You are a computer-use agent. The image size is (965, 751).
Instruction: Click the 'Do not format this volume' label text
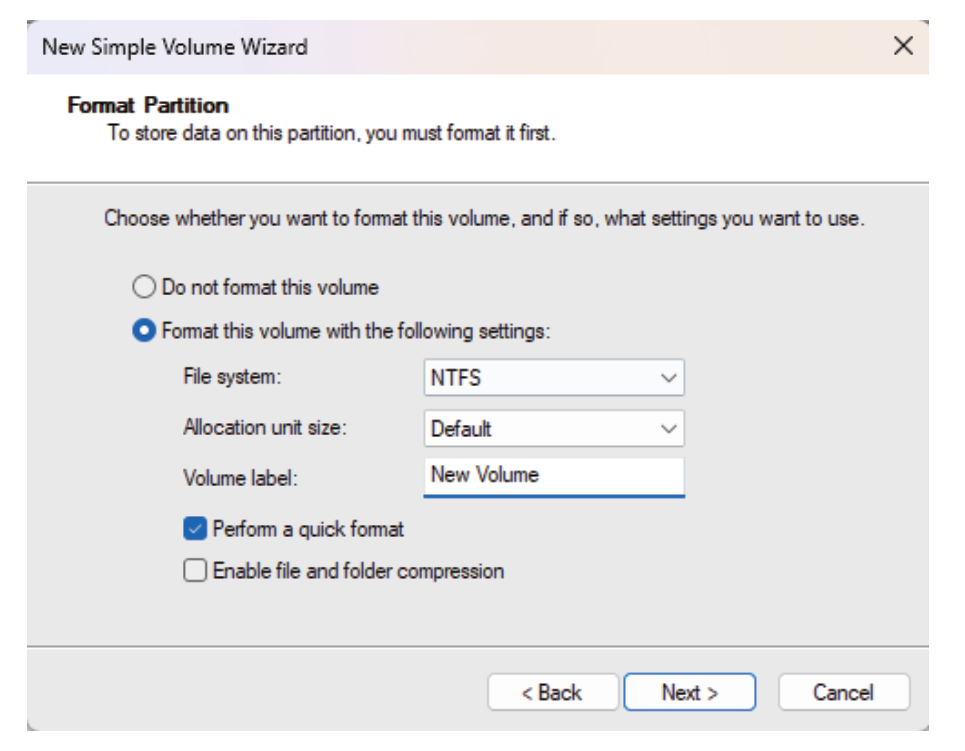(270, 288)
